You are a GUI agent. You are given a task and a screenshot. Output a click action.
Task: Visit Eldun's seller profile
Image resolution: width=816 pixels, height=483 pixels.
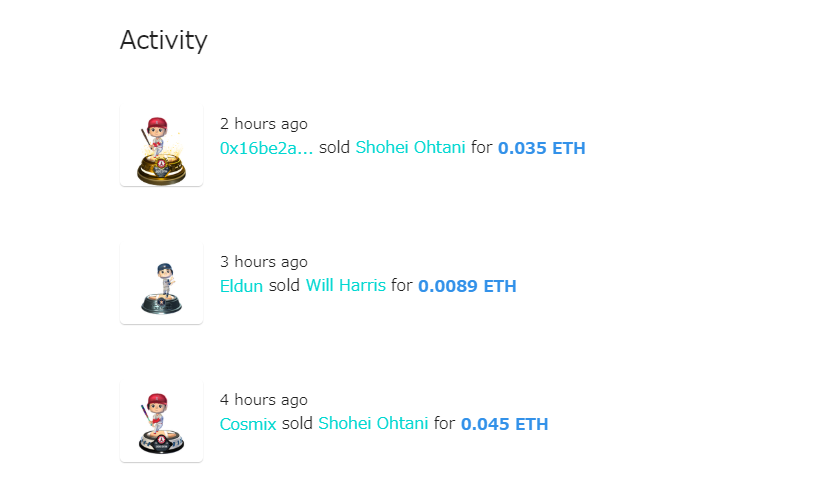(241, 286)
